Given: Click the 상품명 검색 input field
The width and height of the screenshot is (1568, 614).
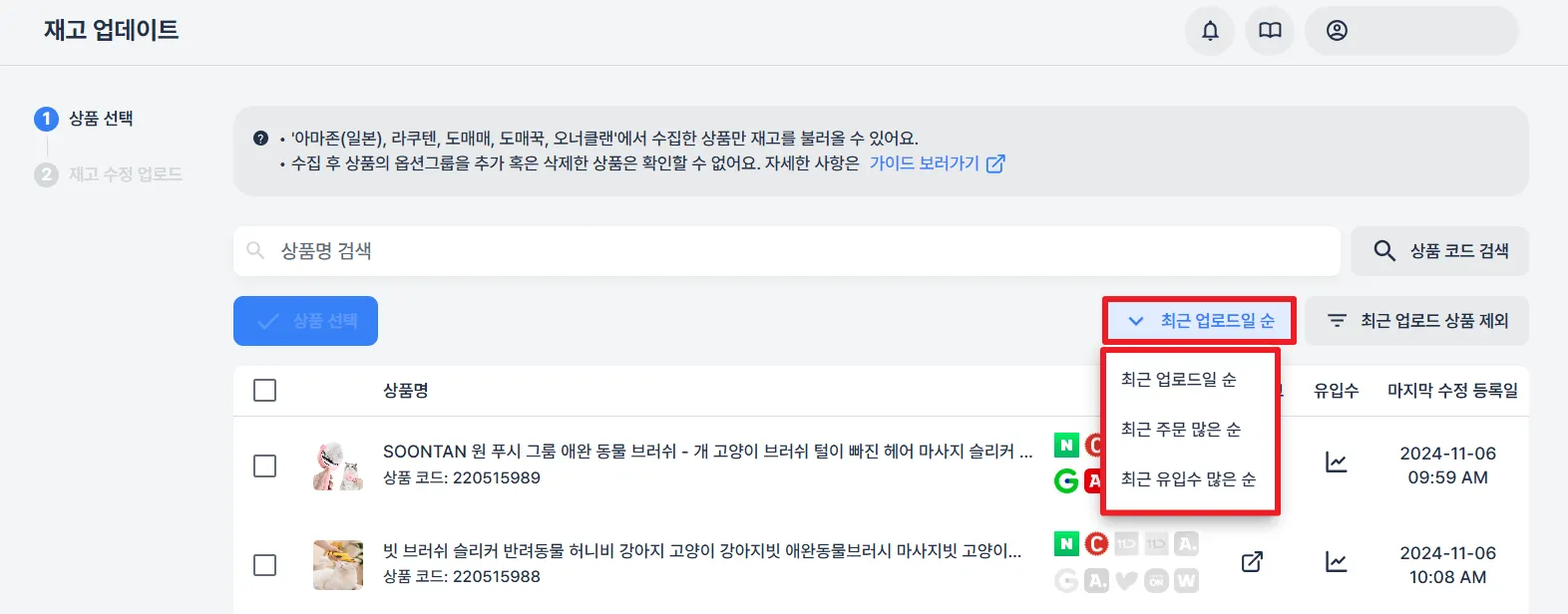Looking at the screenshot, I should pyautogui.click(x=786, y=251).
